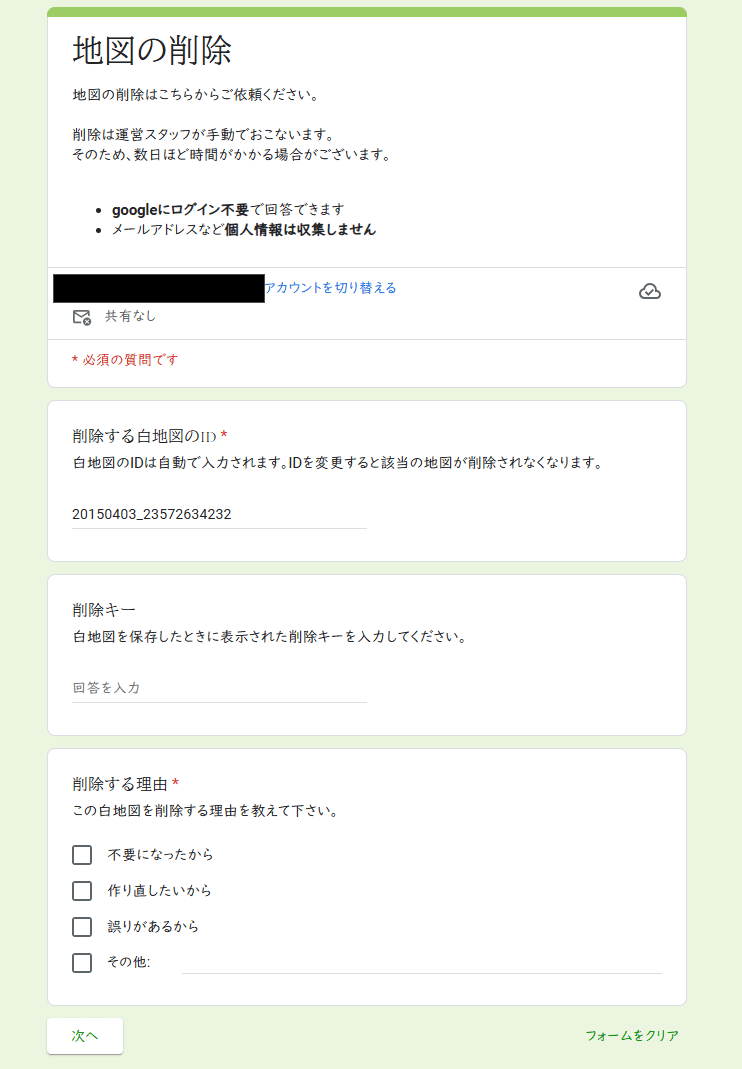Open the アカウントを切り替える link
Viewport: 742px width, 1069px height.
[330, 288]
